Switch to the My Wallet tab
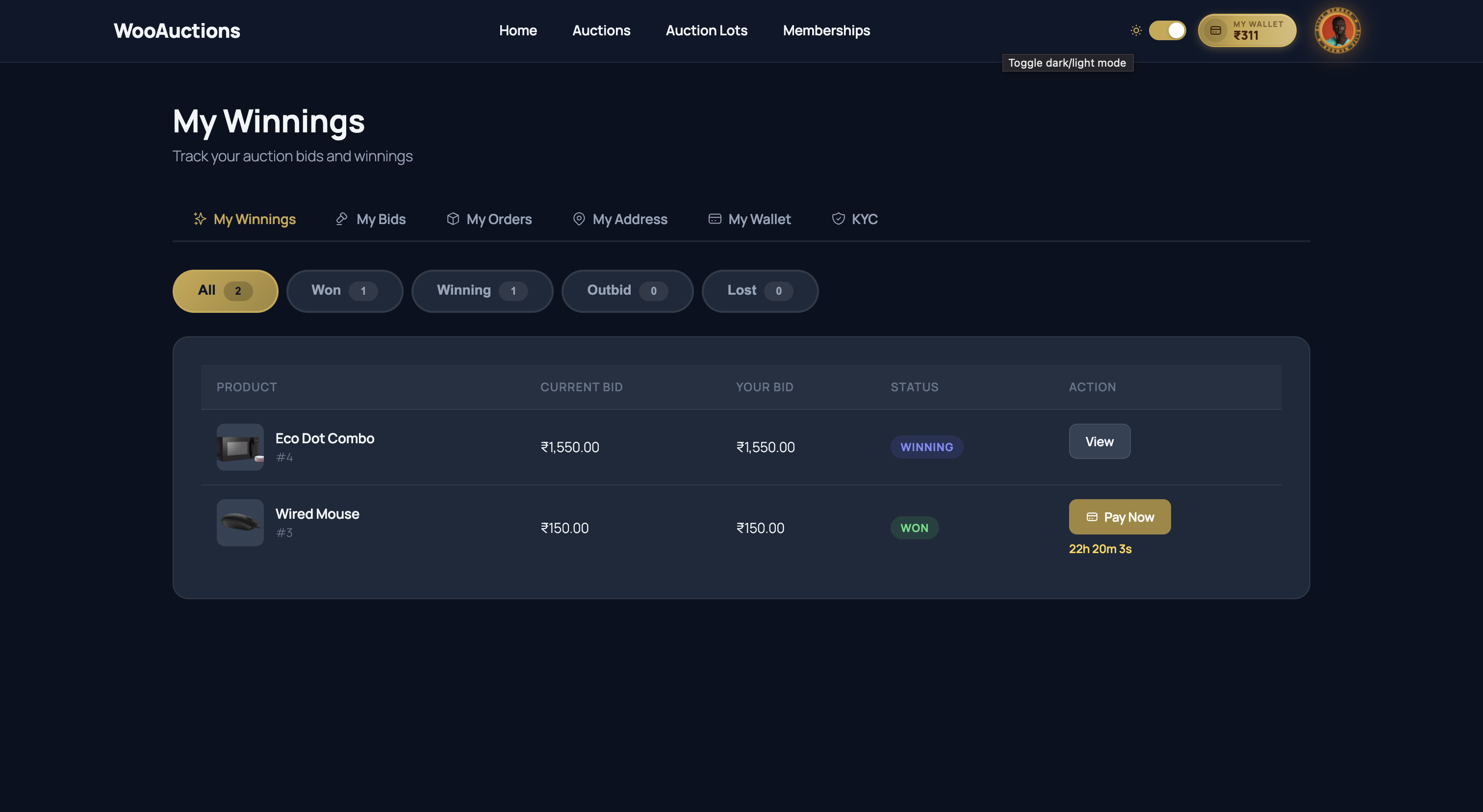The image size is (1483, 812). coord(748,219)
